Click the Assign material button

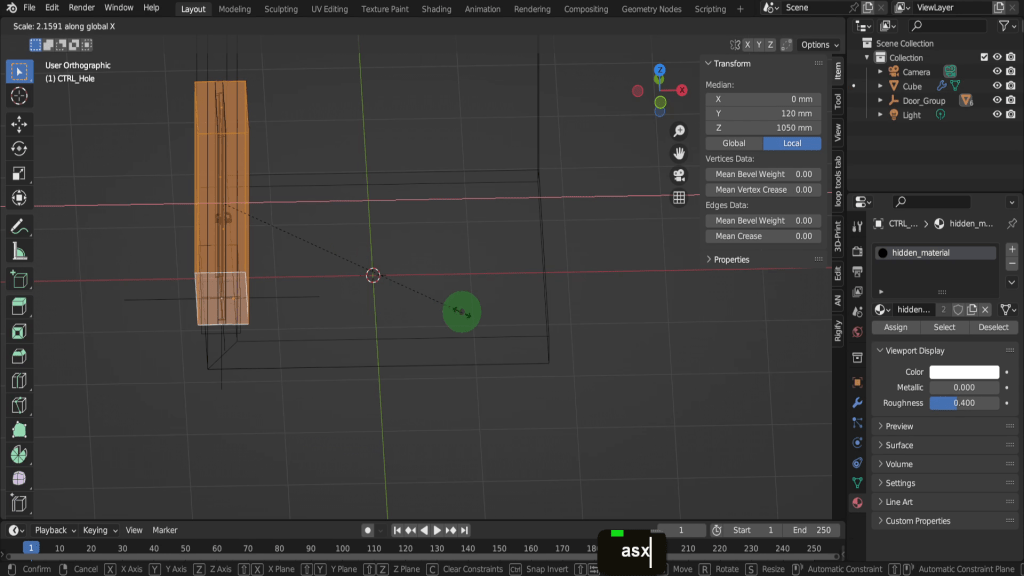896,327
